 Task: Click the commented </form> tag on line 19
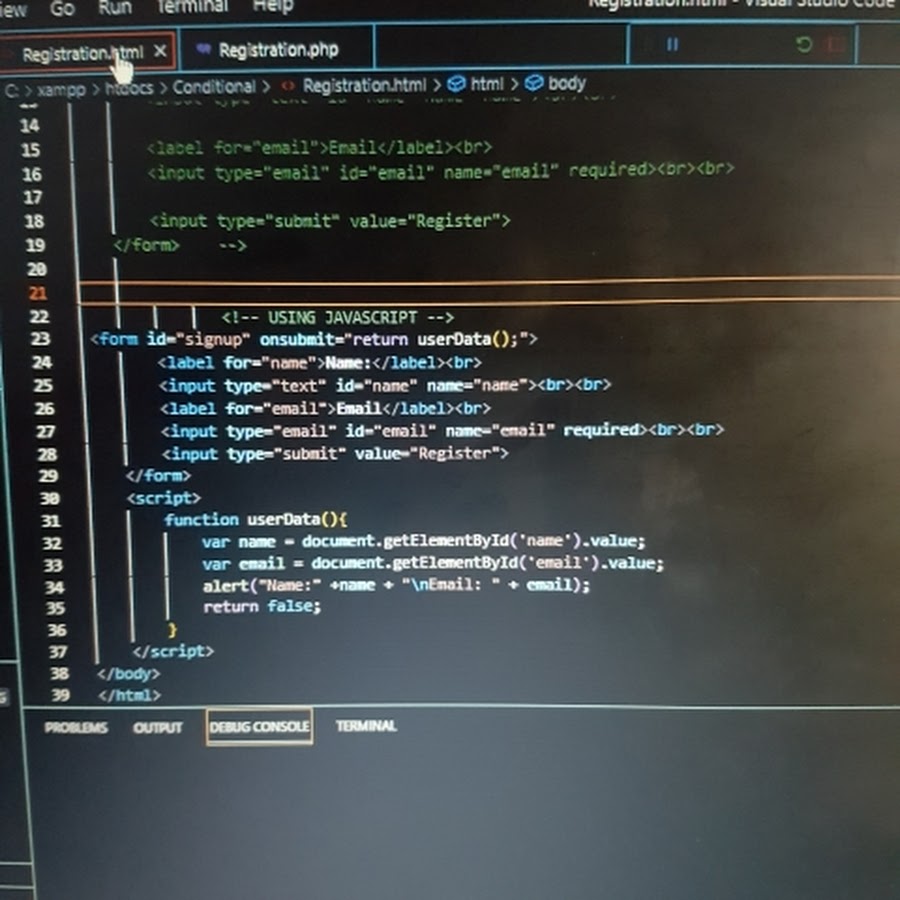click(147, 245)
